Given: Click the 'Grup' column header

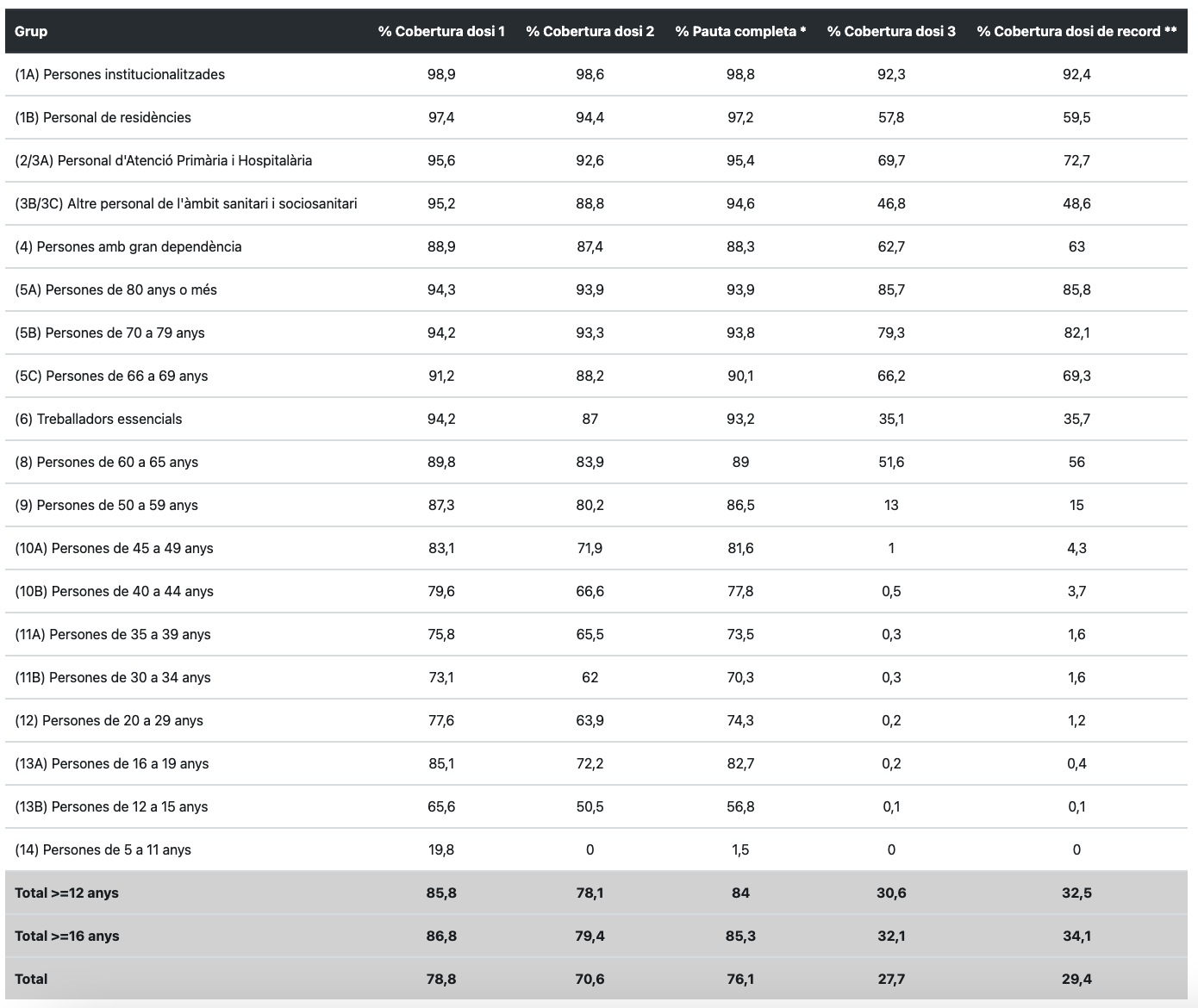Looking at the screenshot, I should [x=31, y=31].
